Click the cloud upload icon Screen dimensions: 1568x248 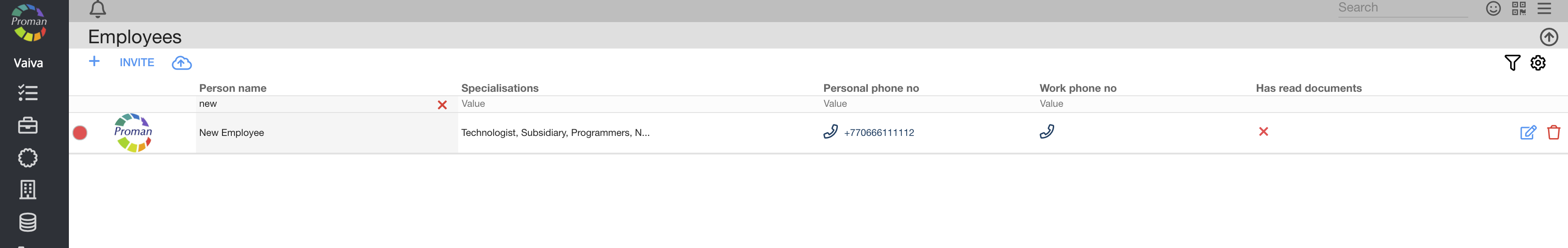[x=181, y=63]
